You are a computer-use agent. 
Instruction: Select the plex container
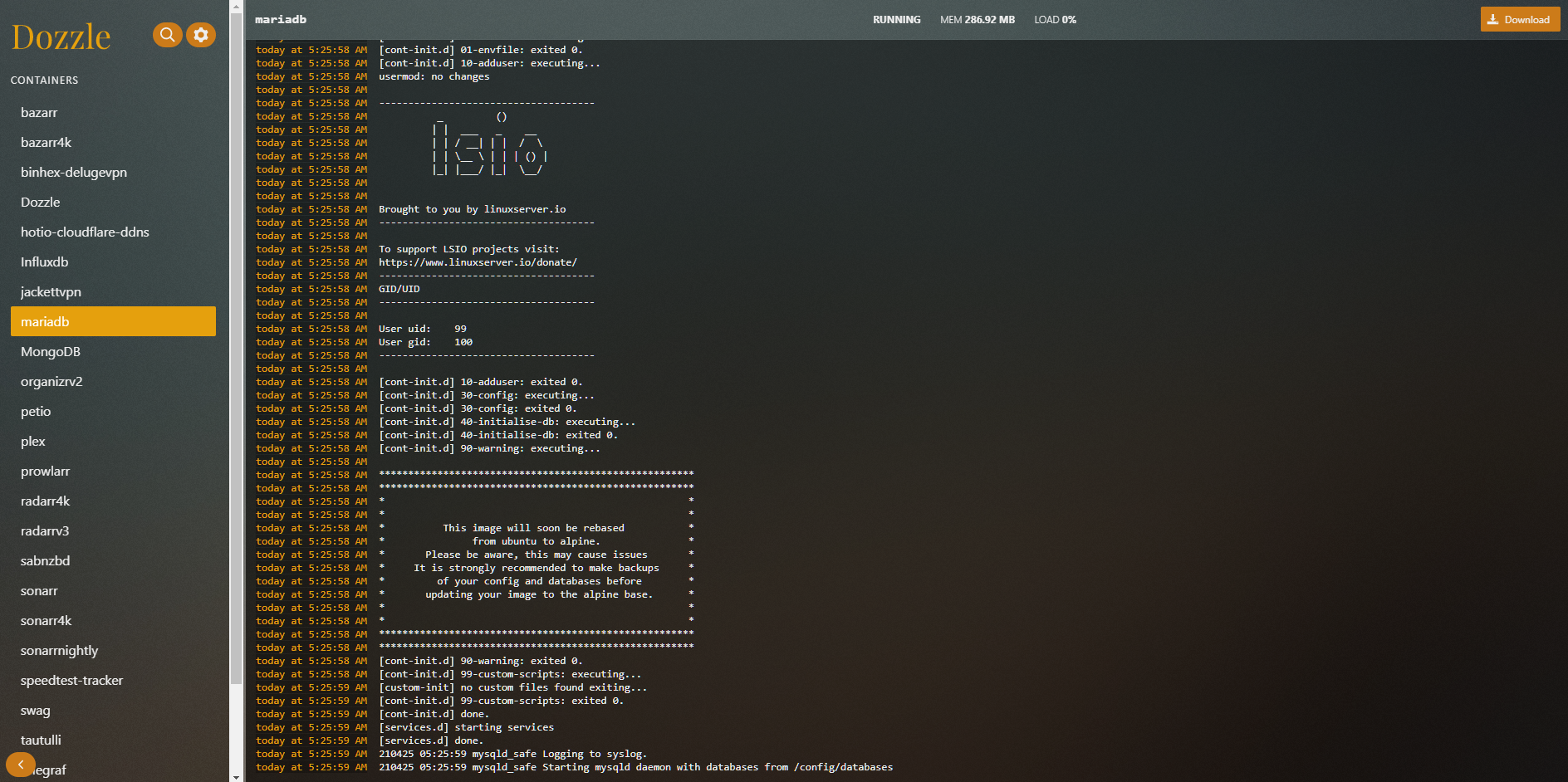coord(33,442)
